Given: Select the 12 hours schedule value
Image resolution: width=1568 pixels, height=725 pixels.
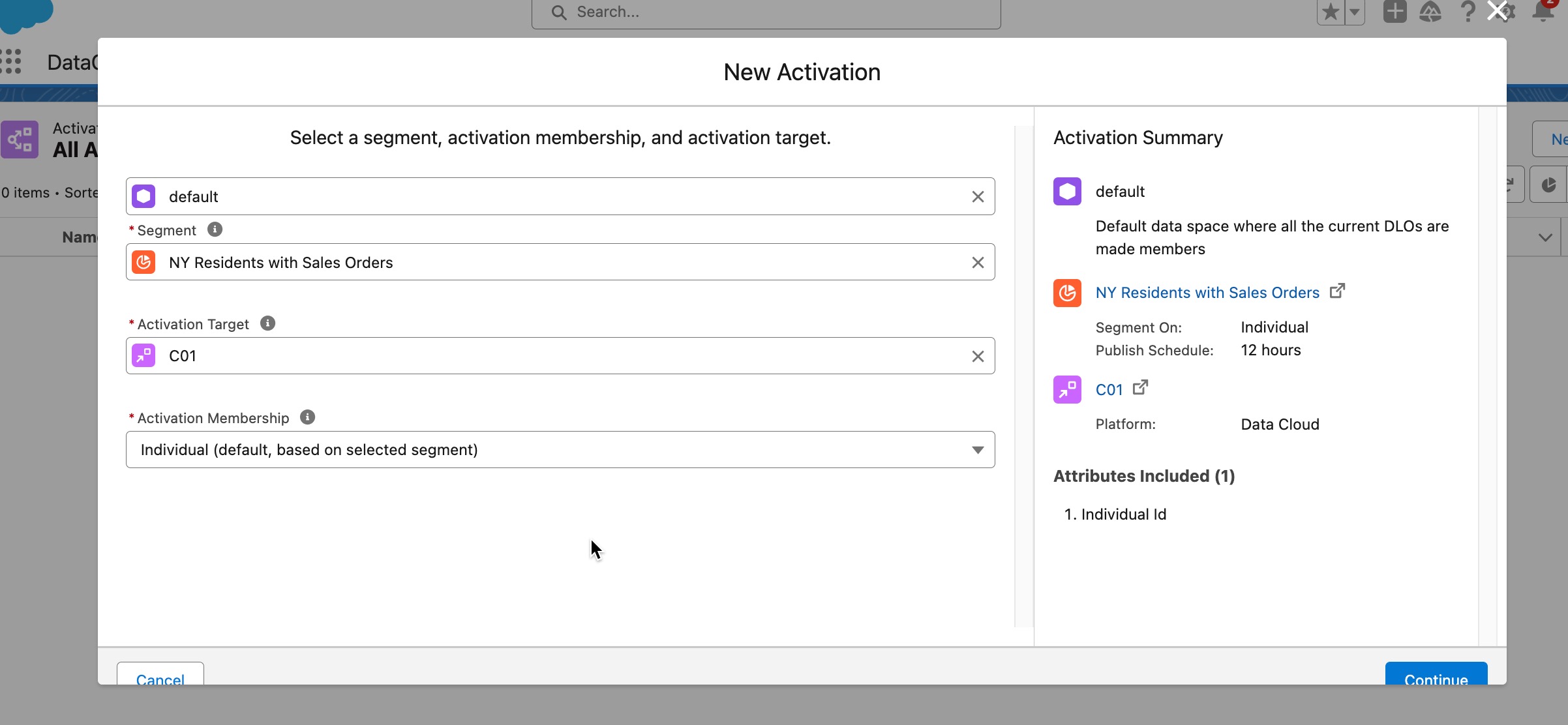Looking at the screenshot, I should tap(1271, 350).
